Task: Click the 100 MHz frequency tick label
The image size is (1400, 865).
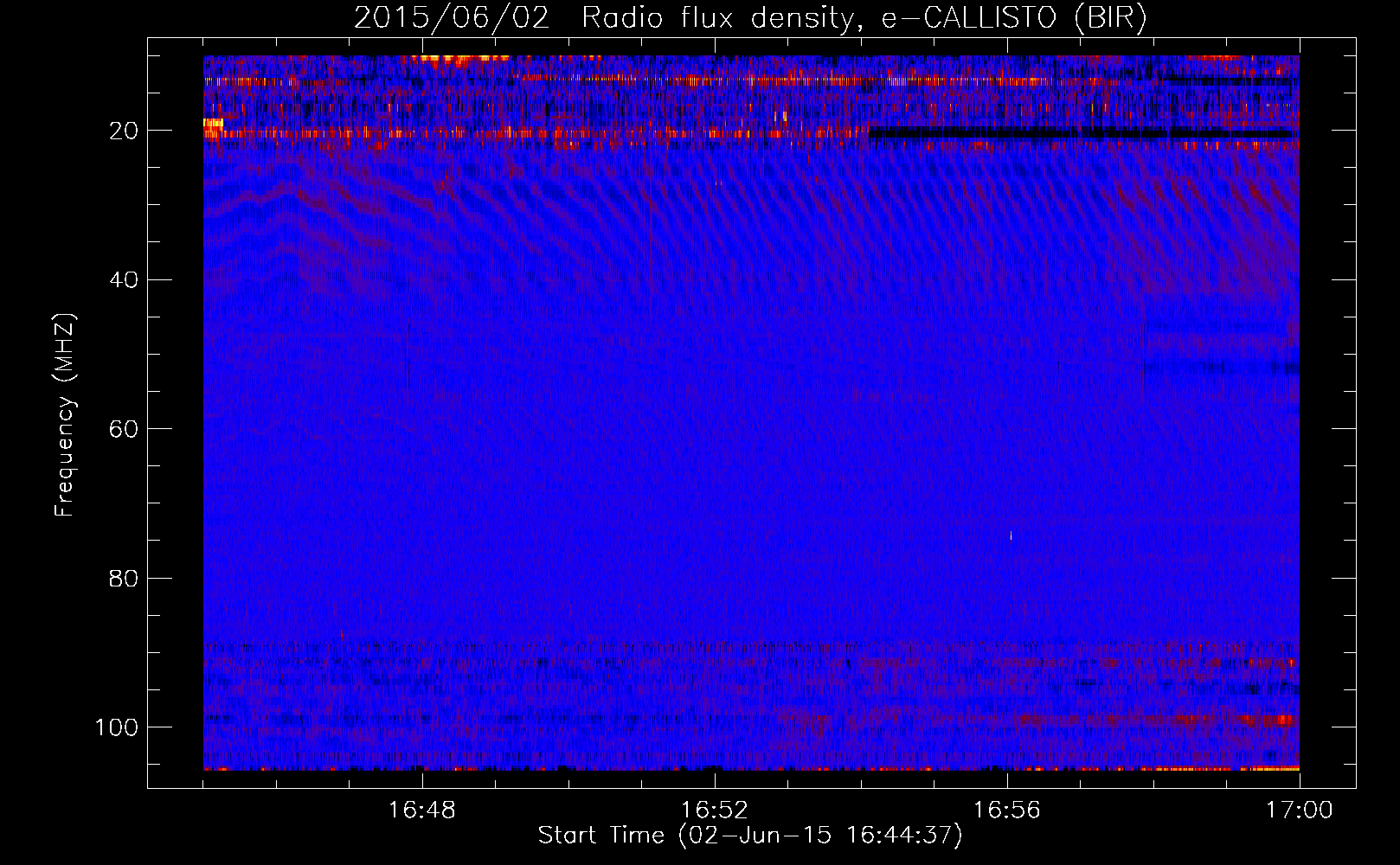Action: 118,727
